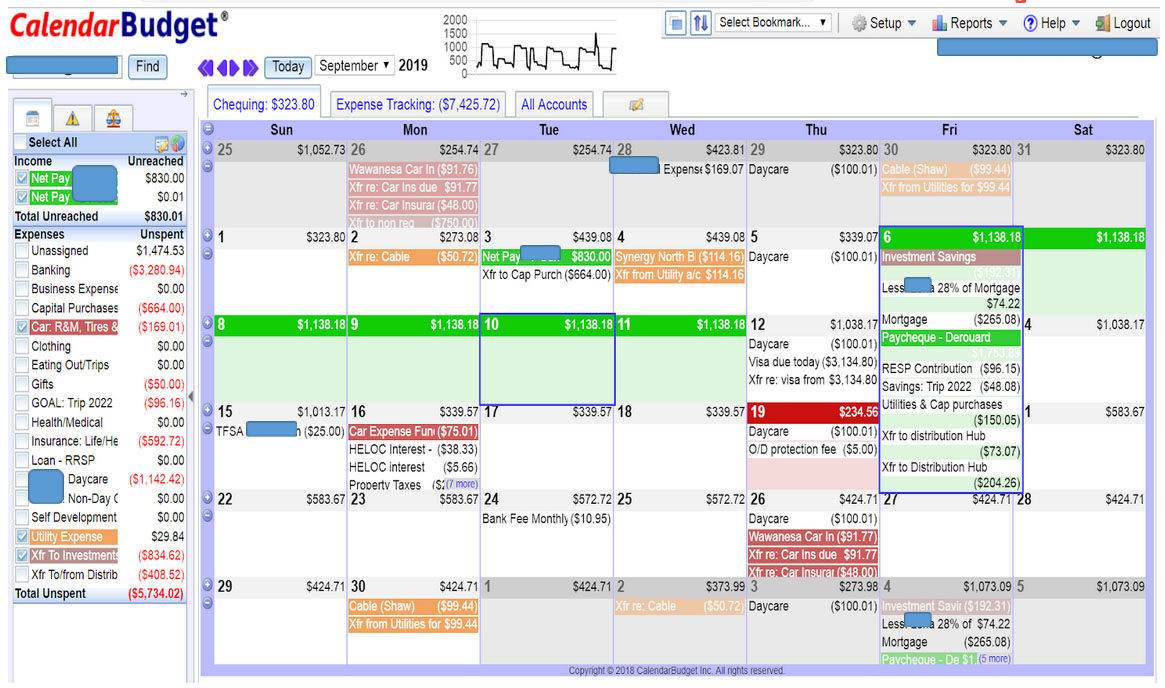
Task: Click the Today button
Action: [288, 67]
